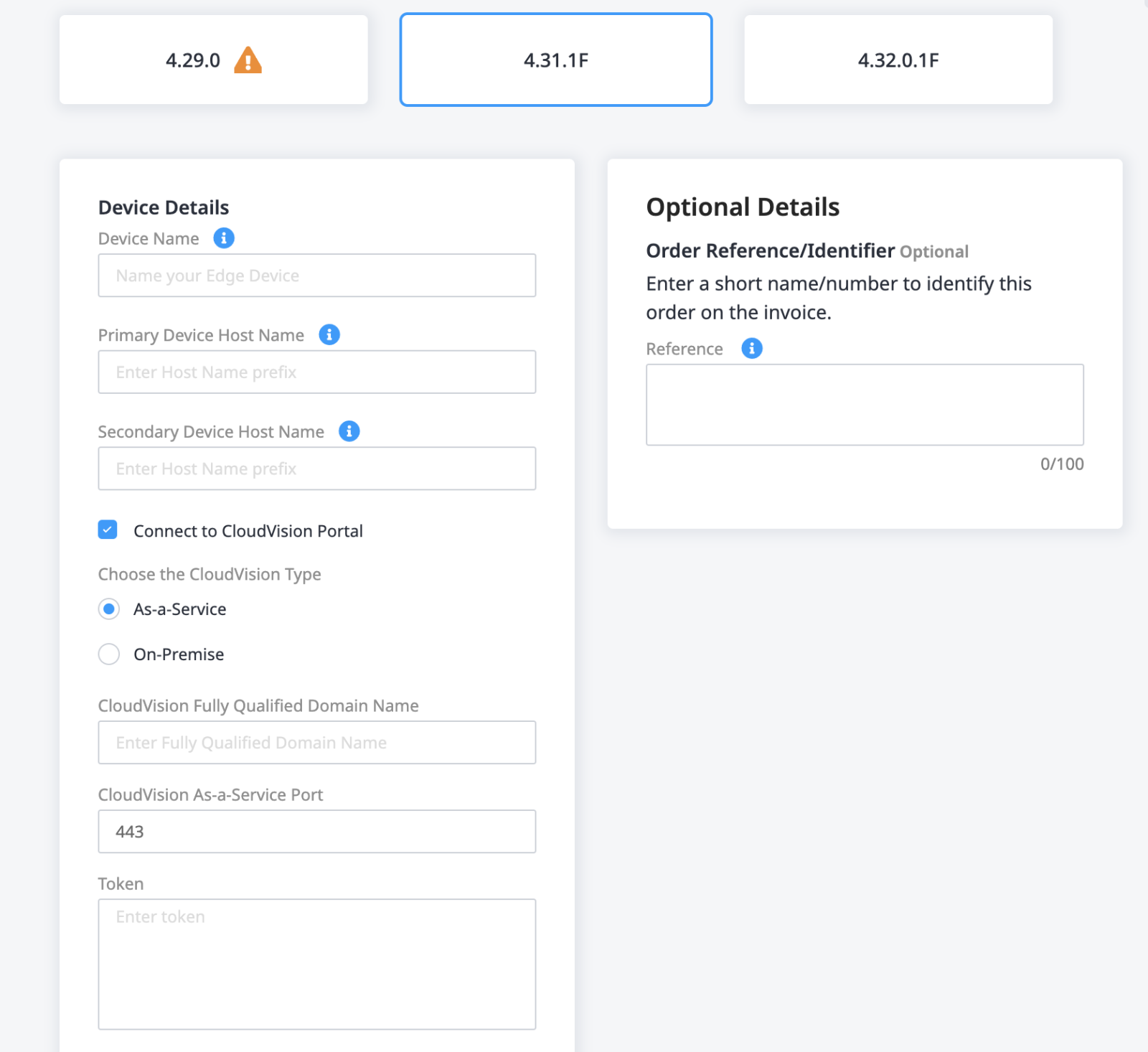Focus the Fully Qualified Domain Name field
Image resolution: width=1148 pixels, height=1052 pixels.
coord(317,743)
